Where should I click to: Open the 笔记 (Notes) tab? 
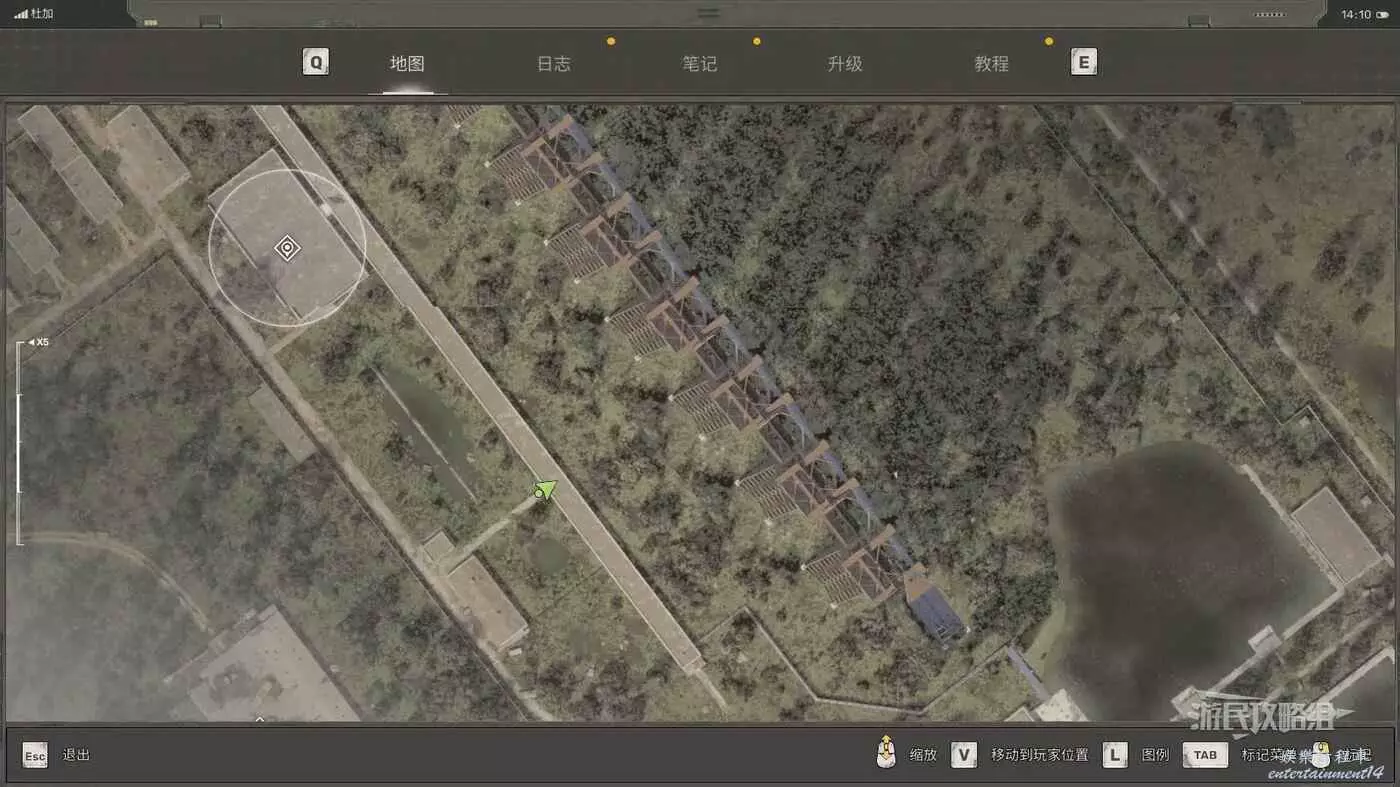click(x=699, y=64)
